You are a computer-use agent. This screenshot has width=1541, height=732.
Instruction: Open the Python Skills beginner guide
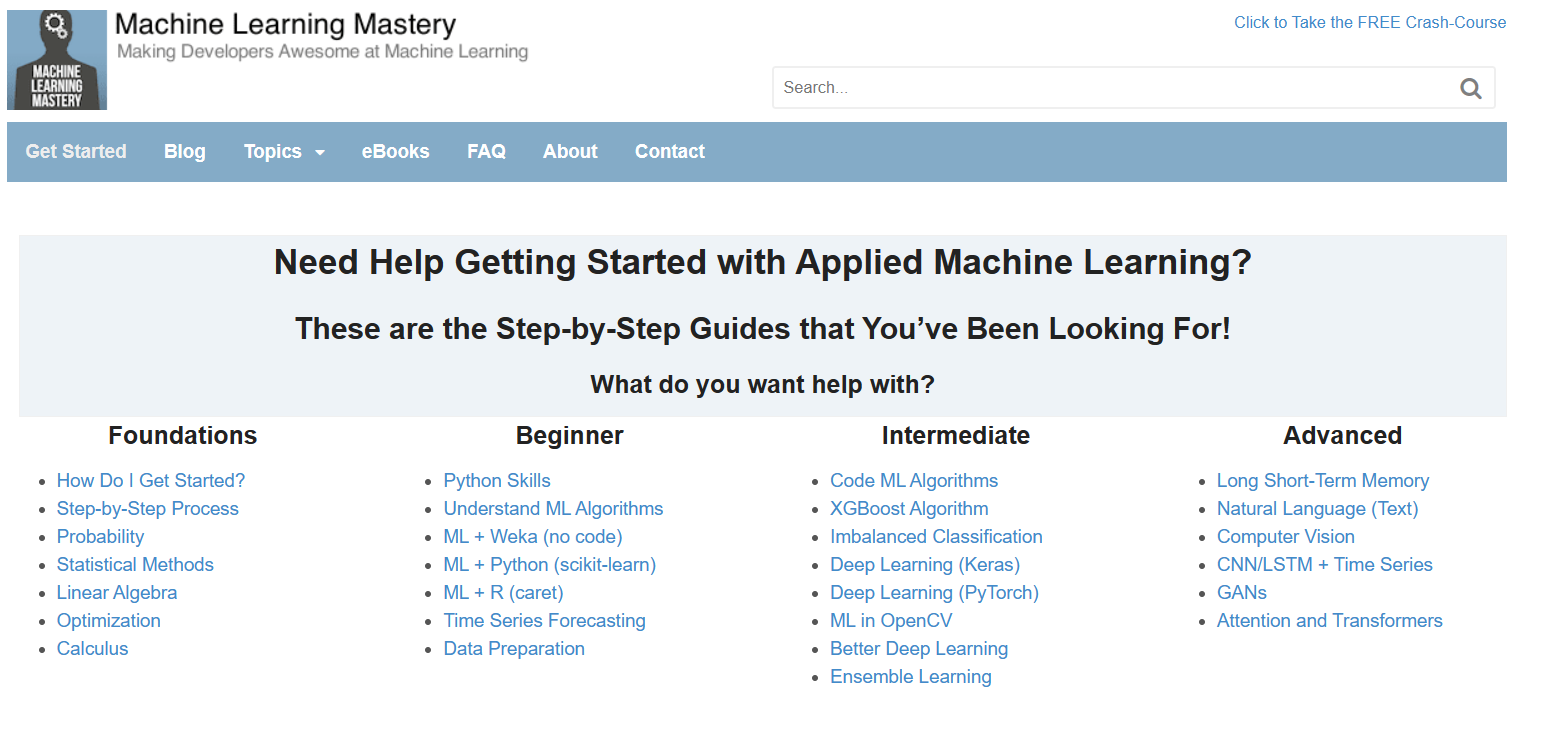point(497,480)
